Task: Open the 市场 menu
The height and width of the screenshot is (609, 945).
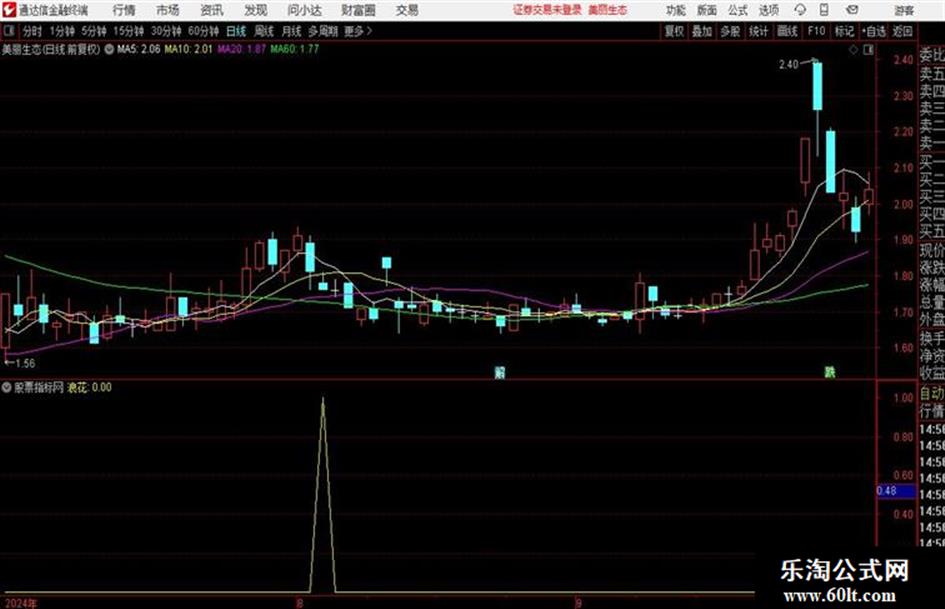Action: [168, 10]
